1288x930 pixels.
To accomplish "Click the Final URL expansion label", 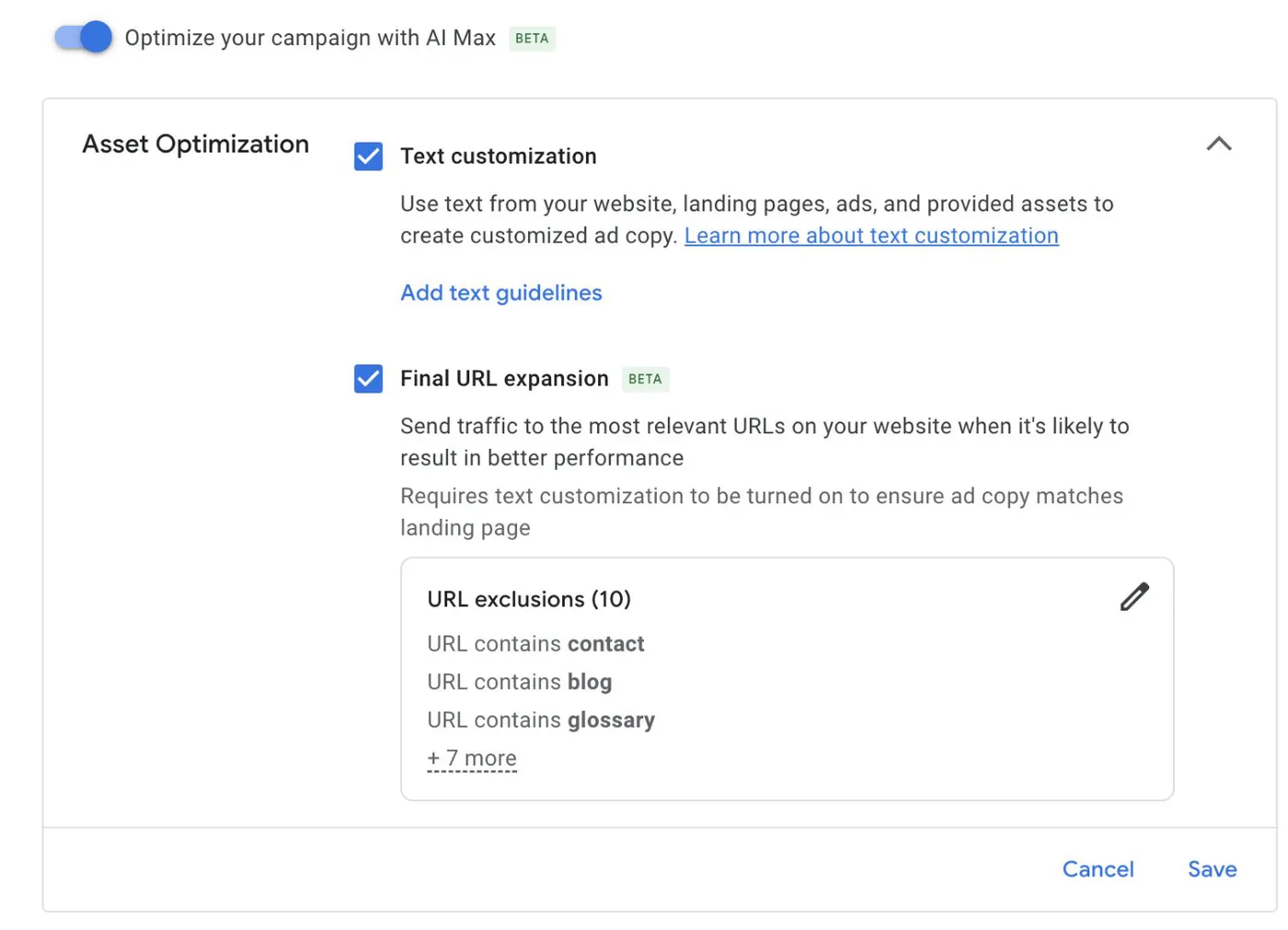I will tap(504, 379).
